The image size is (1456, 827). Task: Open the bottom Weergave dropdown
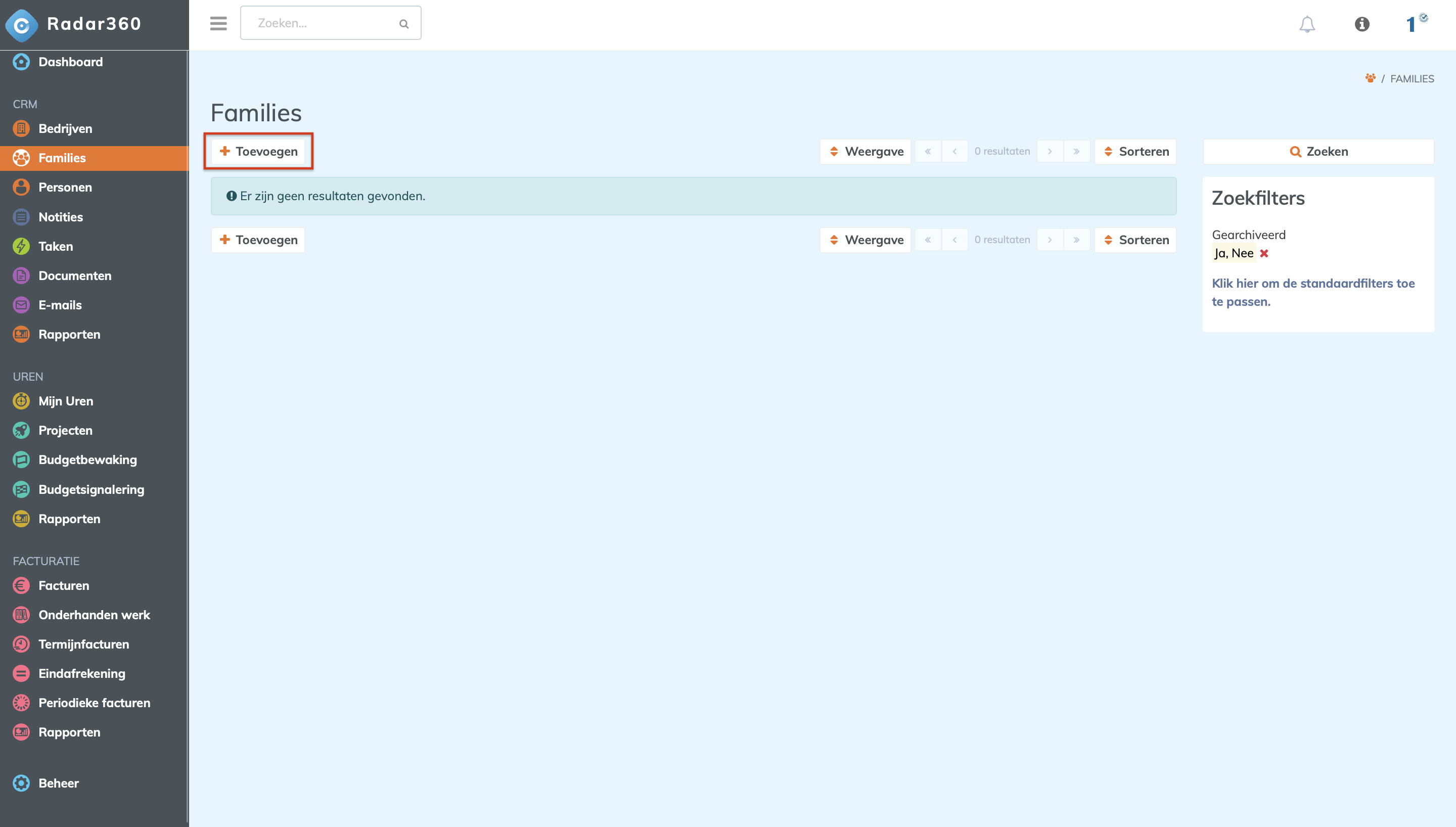(866, 240)
